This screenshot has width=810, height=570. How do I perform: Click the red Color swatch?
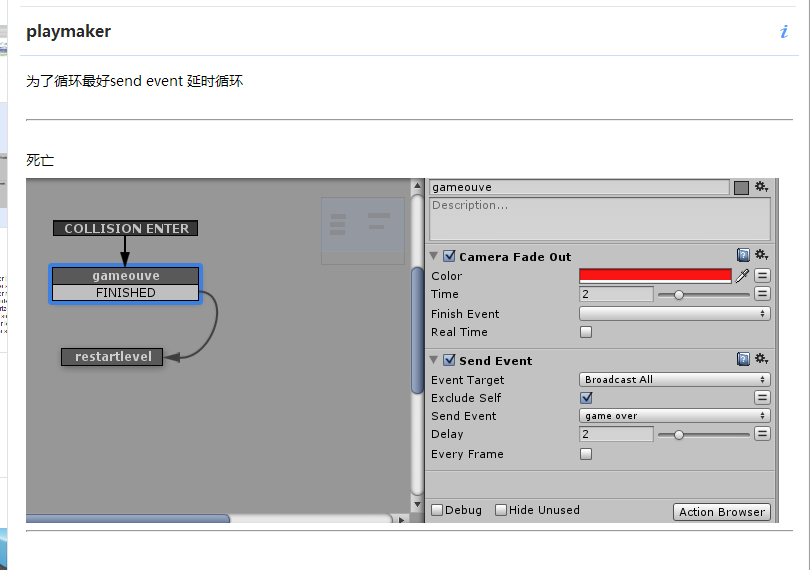click(655, 275)
